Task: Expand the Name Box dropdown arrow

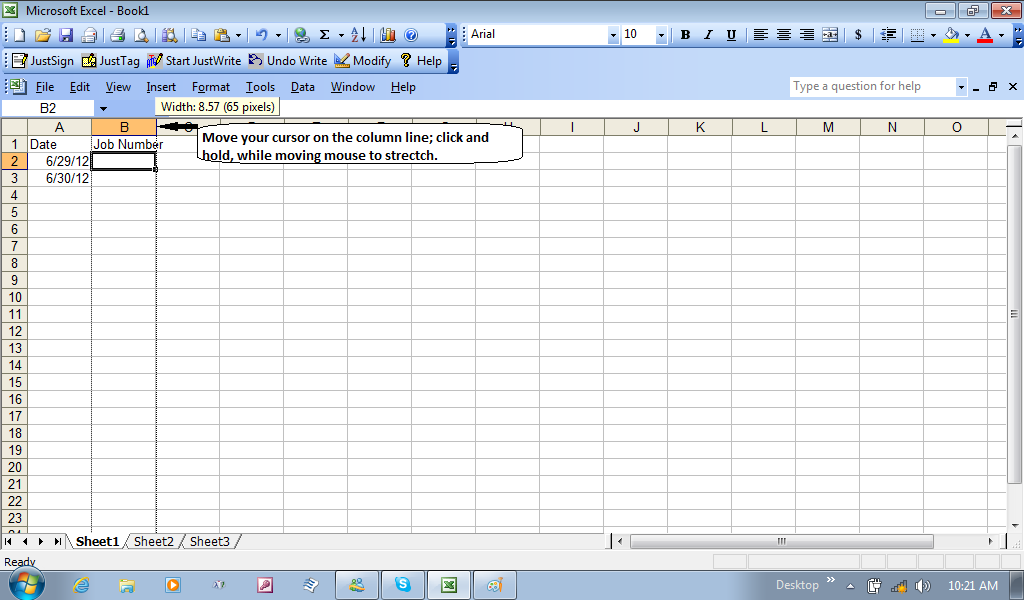Action: tap(103, 108)
